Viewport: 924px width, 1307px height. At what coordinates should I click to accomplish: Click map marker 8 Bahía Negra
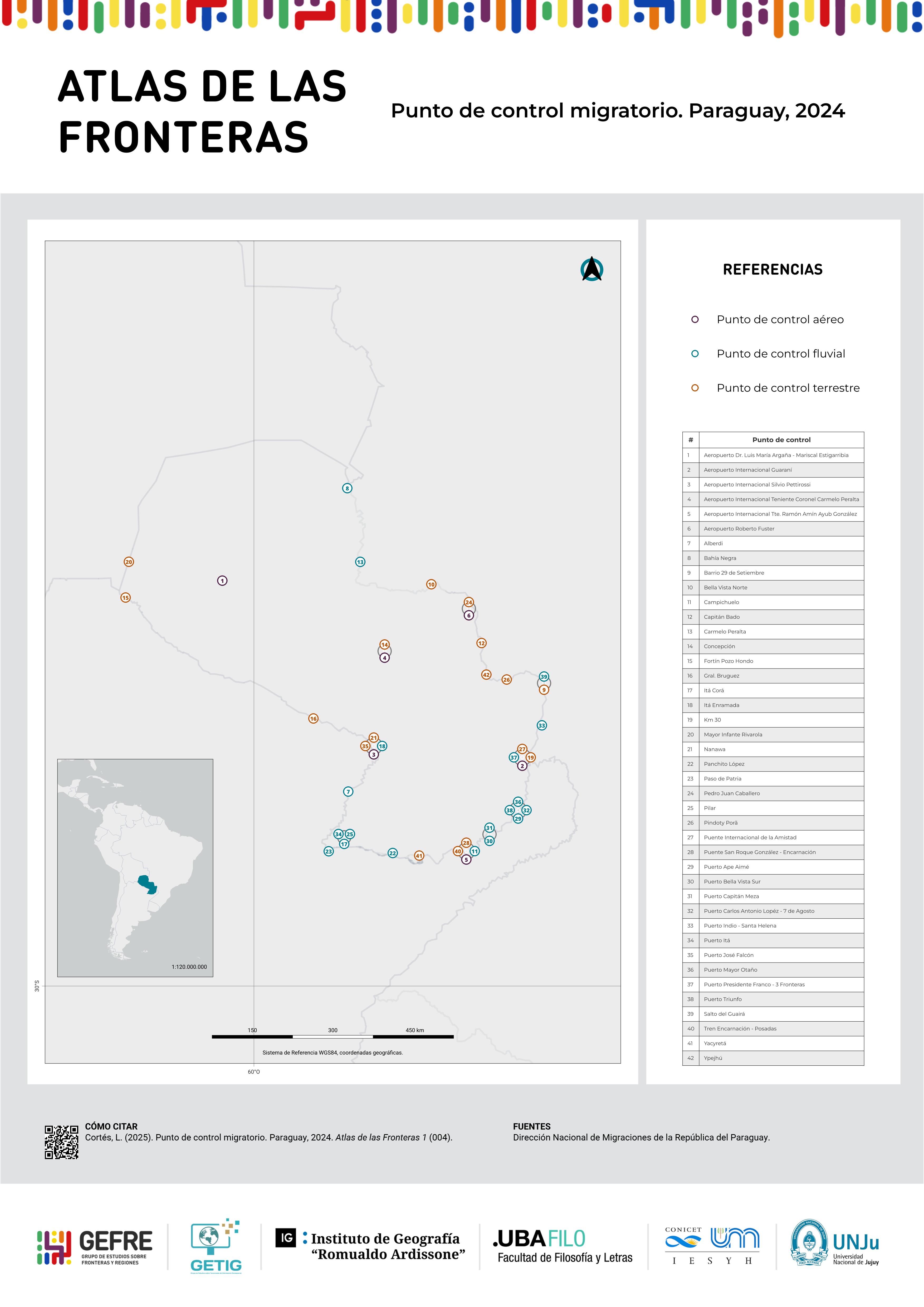click(x=347, y=489)
